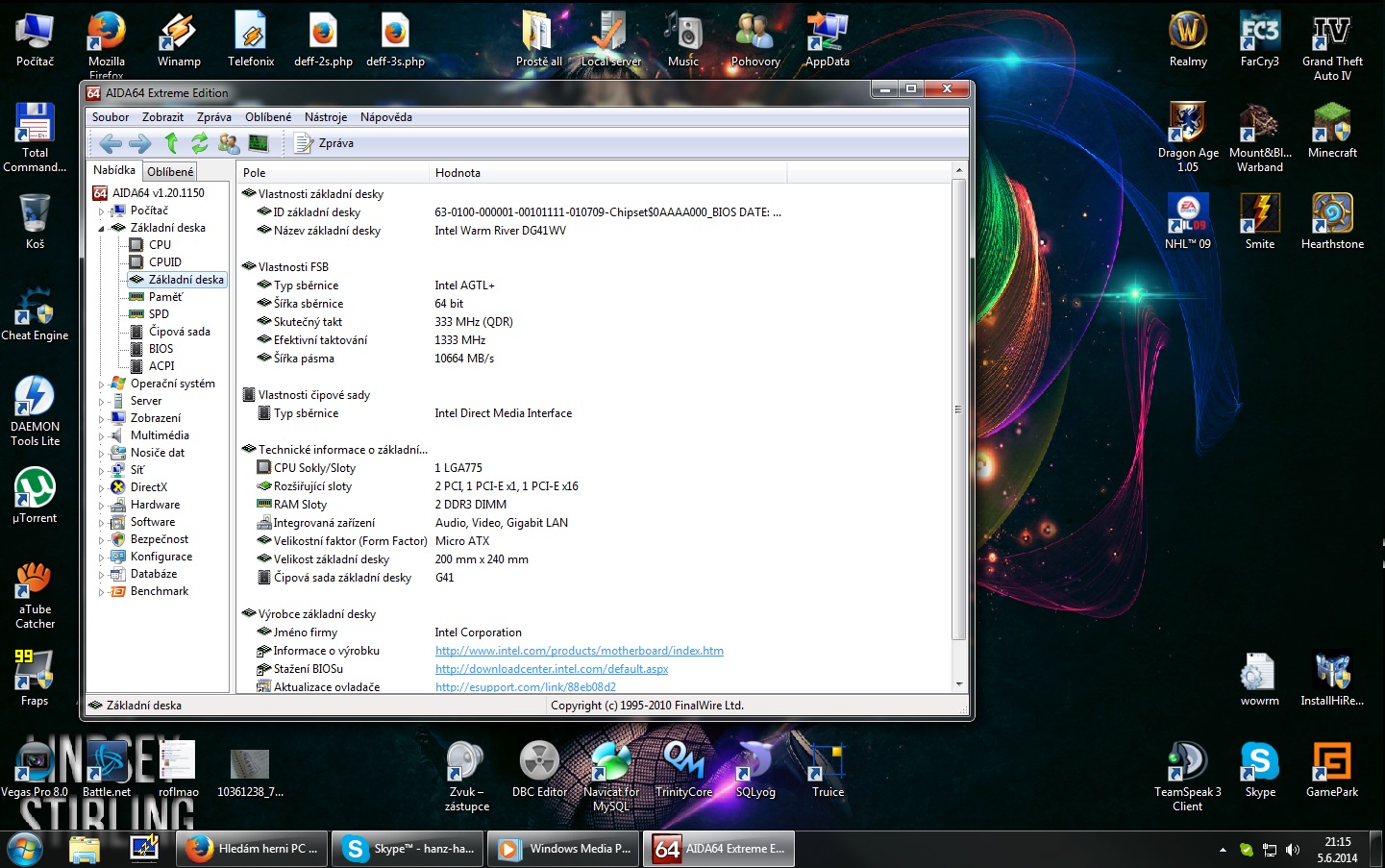The width and height of the screenshot is (1385, 868).
Task: Open the Mozilla Firefox desktop icon
Action: point(107,43)
